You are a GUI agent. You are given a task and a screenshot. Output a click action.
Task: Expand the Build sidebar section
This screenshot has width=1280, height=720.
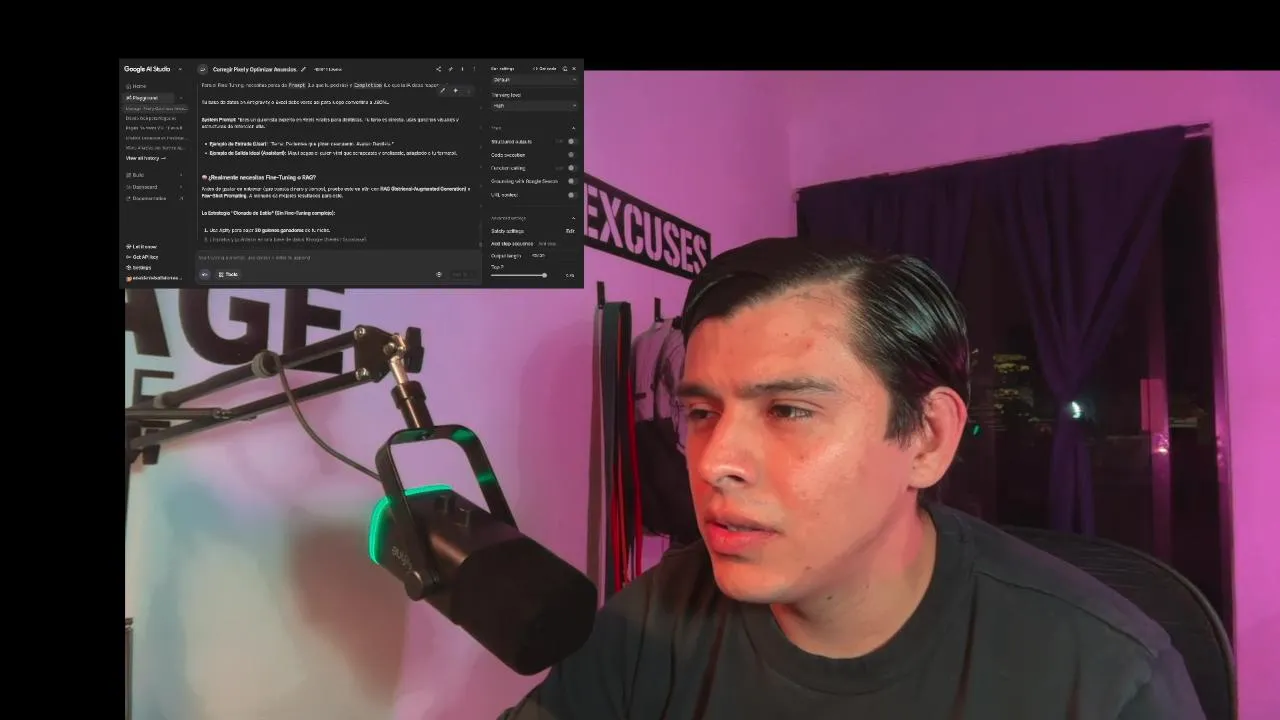pyautogui.click(x=154, y=175)
